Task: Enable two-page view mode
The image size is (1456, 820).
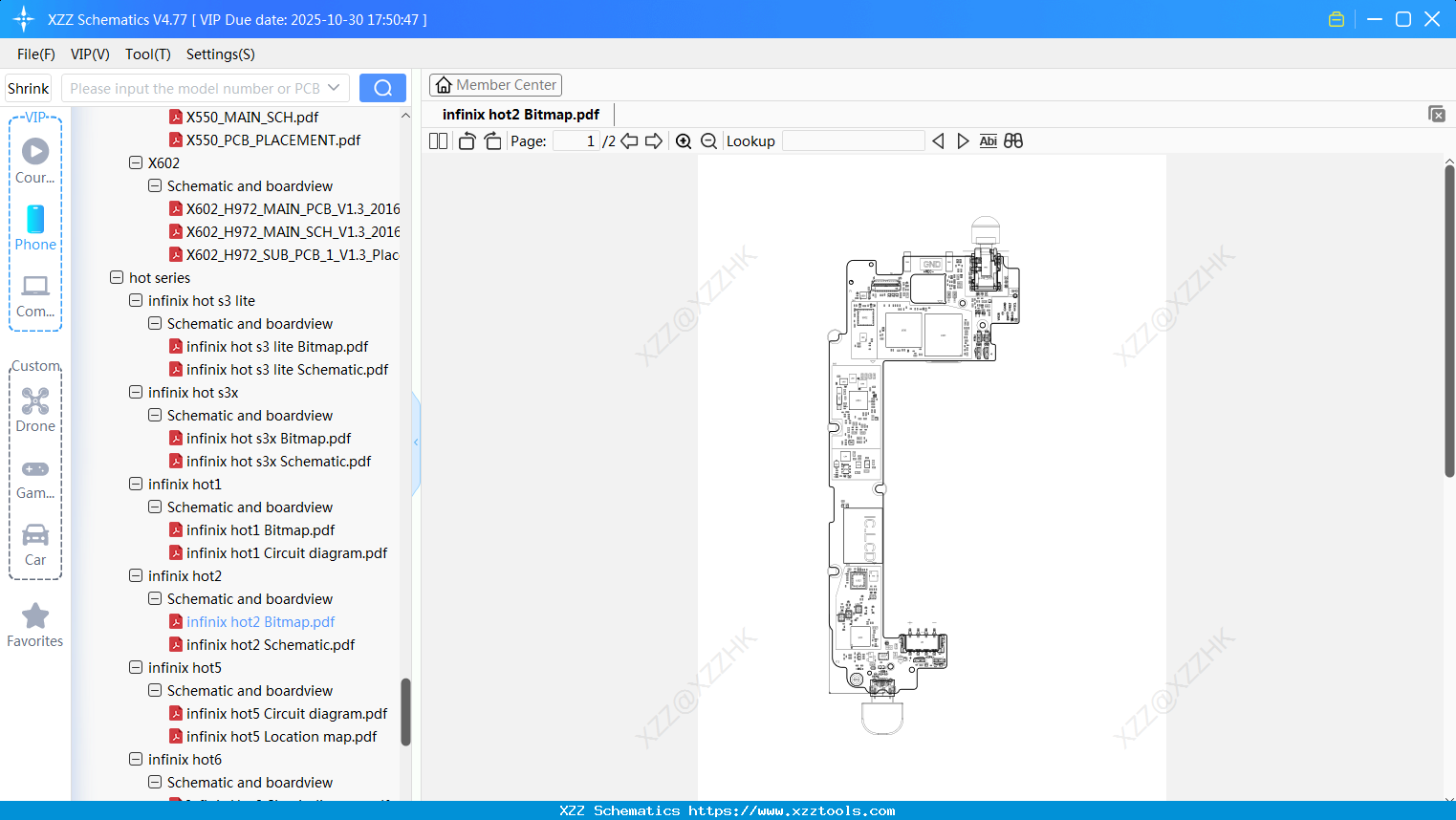Action: pyautogui.click(x=438, y=140)
